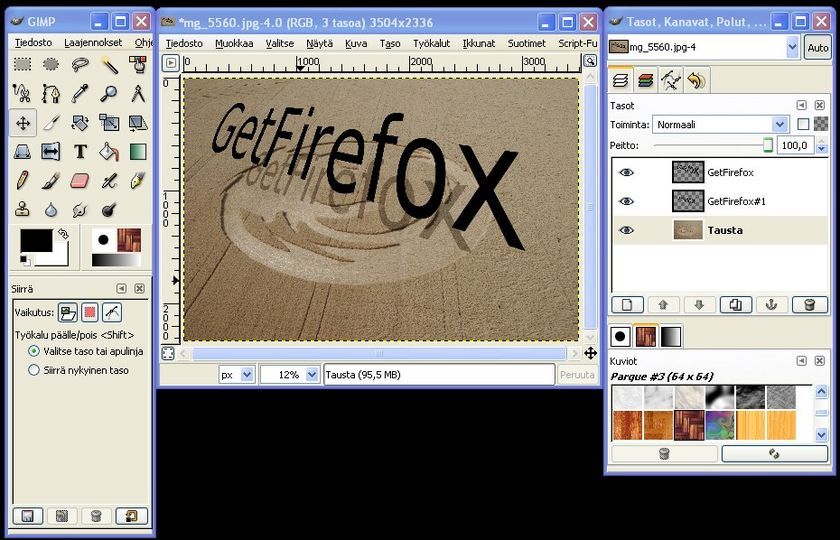The width and height of the screenshot is (840, 540).
Task: Choose 'Valitse taso tai apulinja' radio option
Action: (x=34, y=351)
